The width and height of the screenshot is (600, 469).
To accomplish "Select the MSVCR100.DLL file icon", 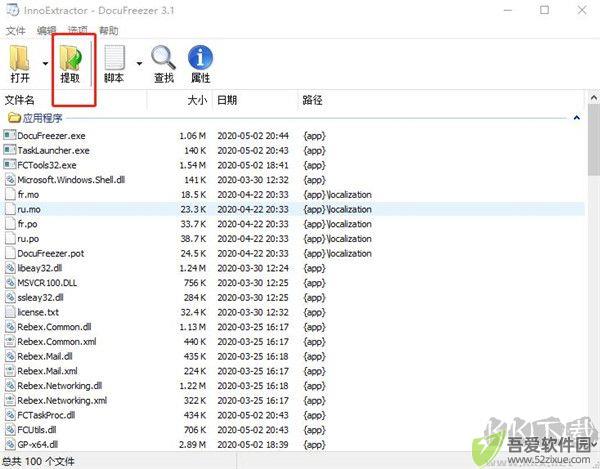I will coord(10,283).
